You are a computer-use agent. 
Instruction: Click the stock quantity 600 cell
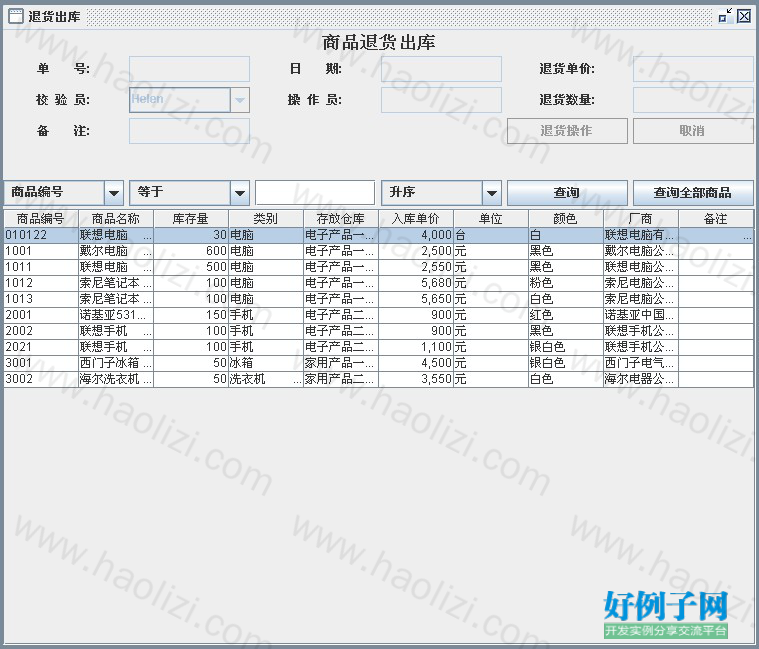(191, 251)
